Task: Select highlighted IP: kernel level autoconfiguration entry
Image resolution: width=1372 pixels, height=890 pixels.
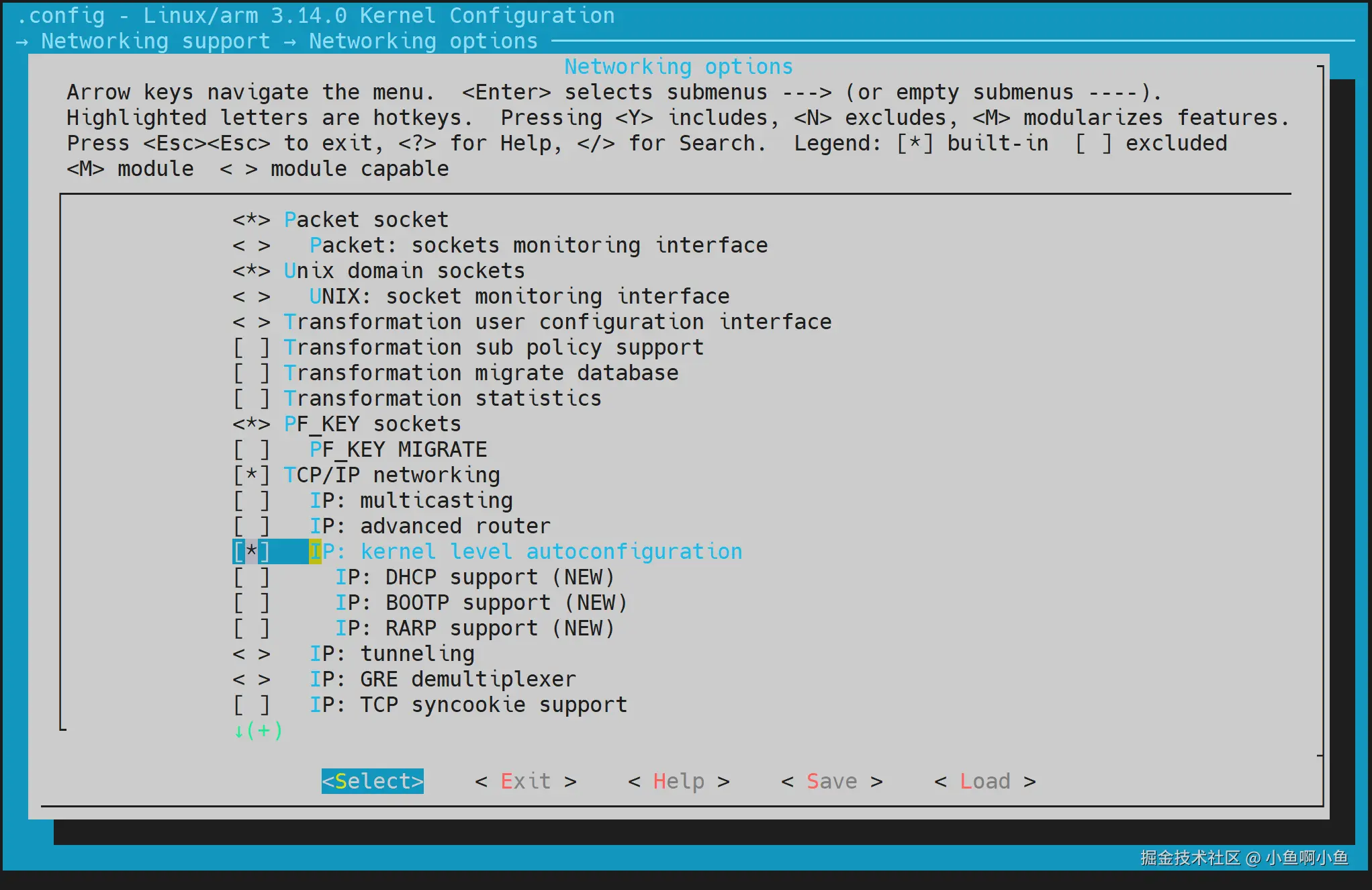Action: click(x=526, y=551)
